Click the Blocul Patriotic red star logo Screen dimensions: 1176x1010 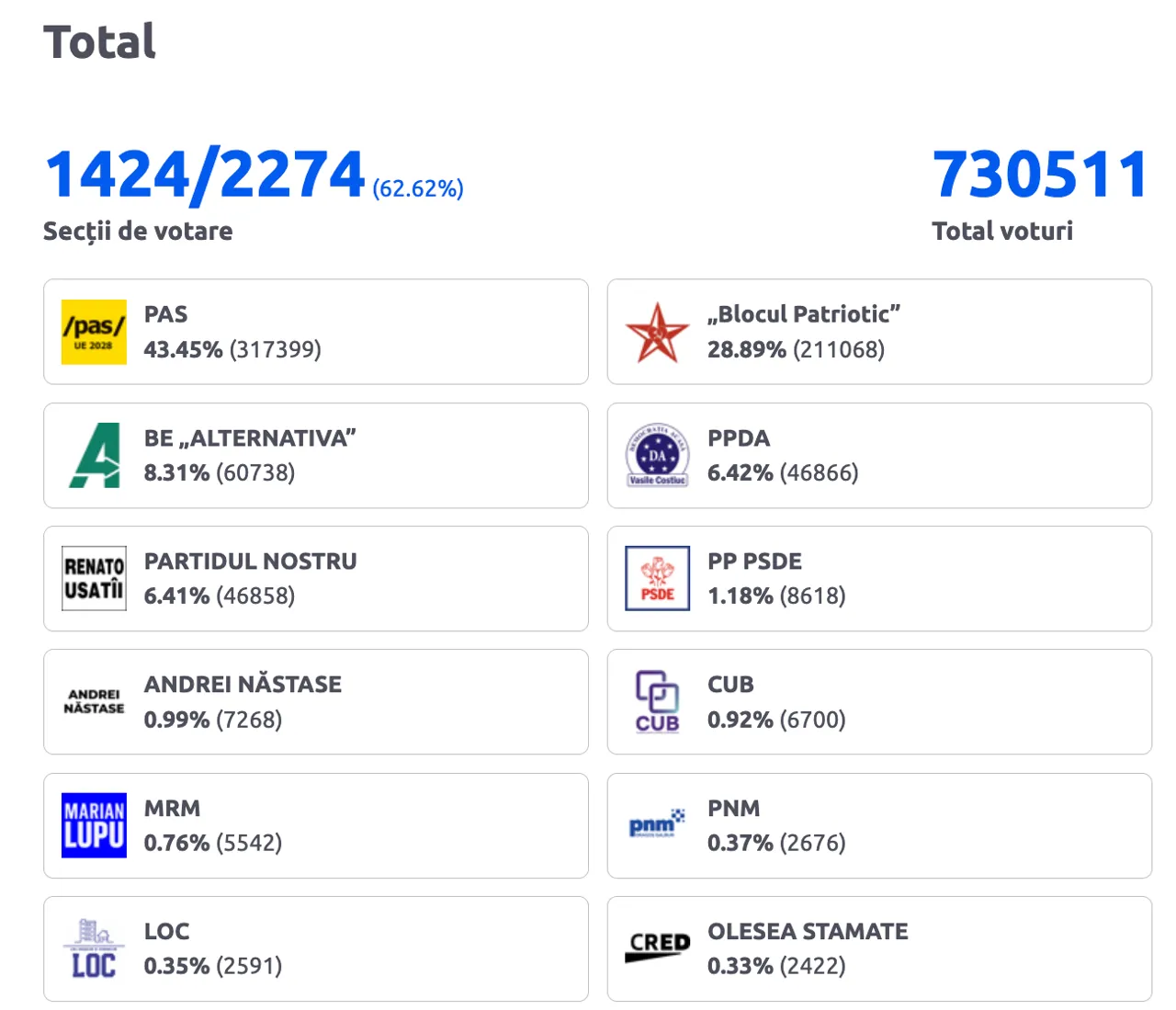pos(657,332)
